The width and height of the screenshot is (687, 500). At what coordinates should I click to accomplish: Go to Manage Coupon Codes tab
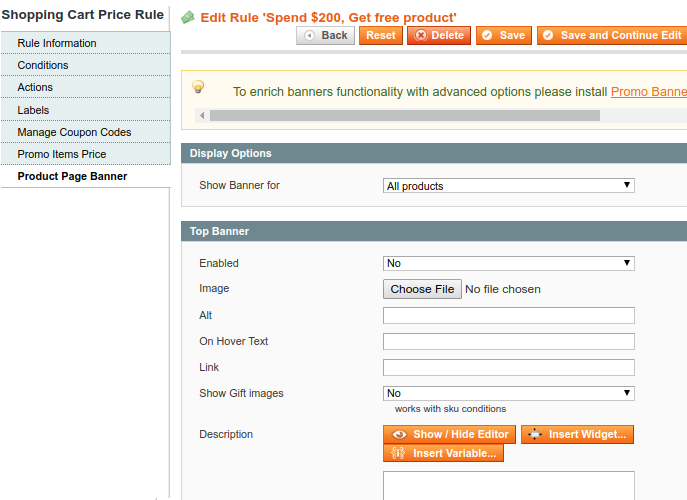tap(74, 132)
